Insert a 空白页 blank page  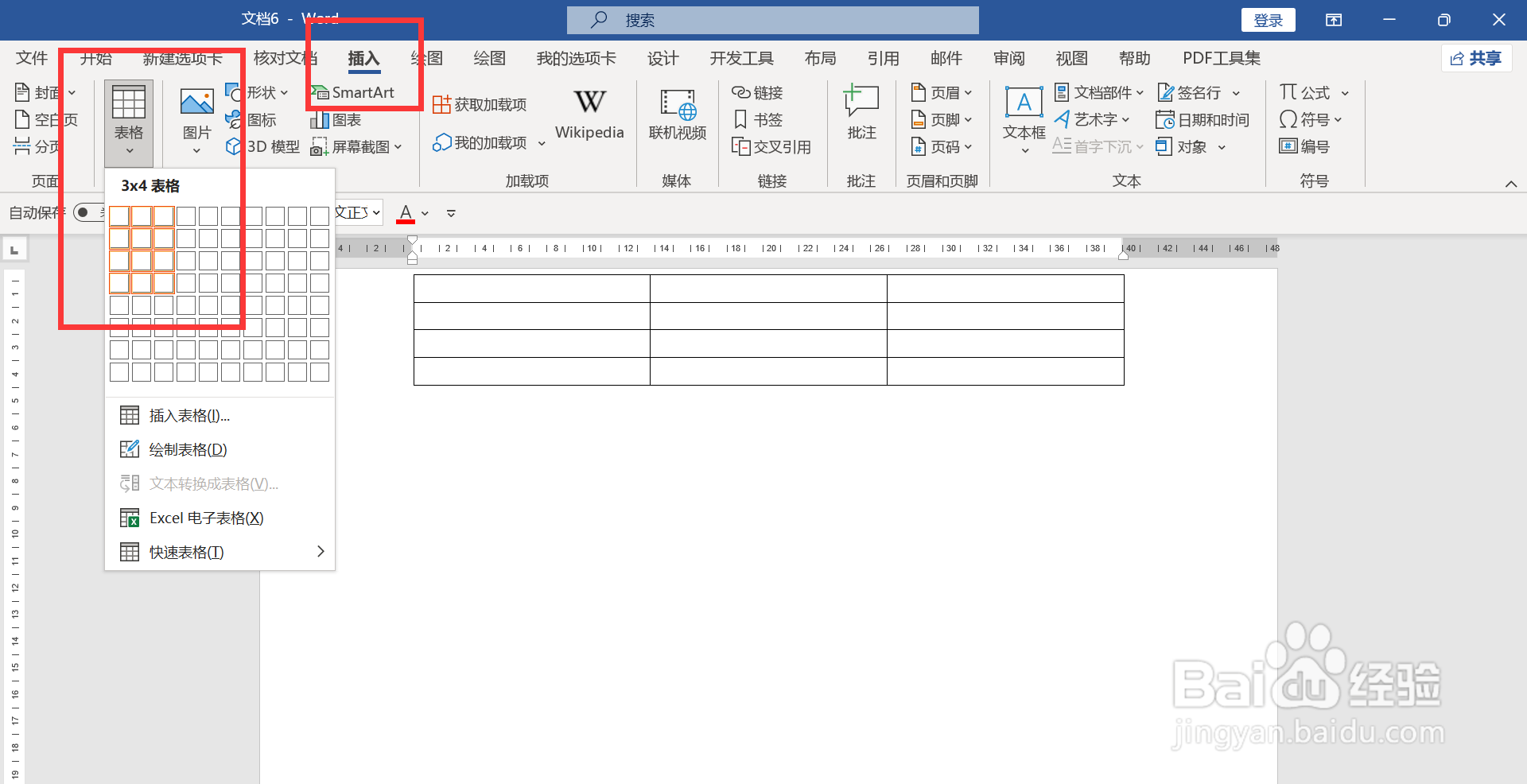point(46,120)
